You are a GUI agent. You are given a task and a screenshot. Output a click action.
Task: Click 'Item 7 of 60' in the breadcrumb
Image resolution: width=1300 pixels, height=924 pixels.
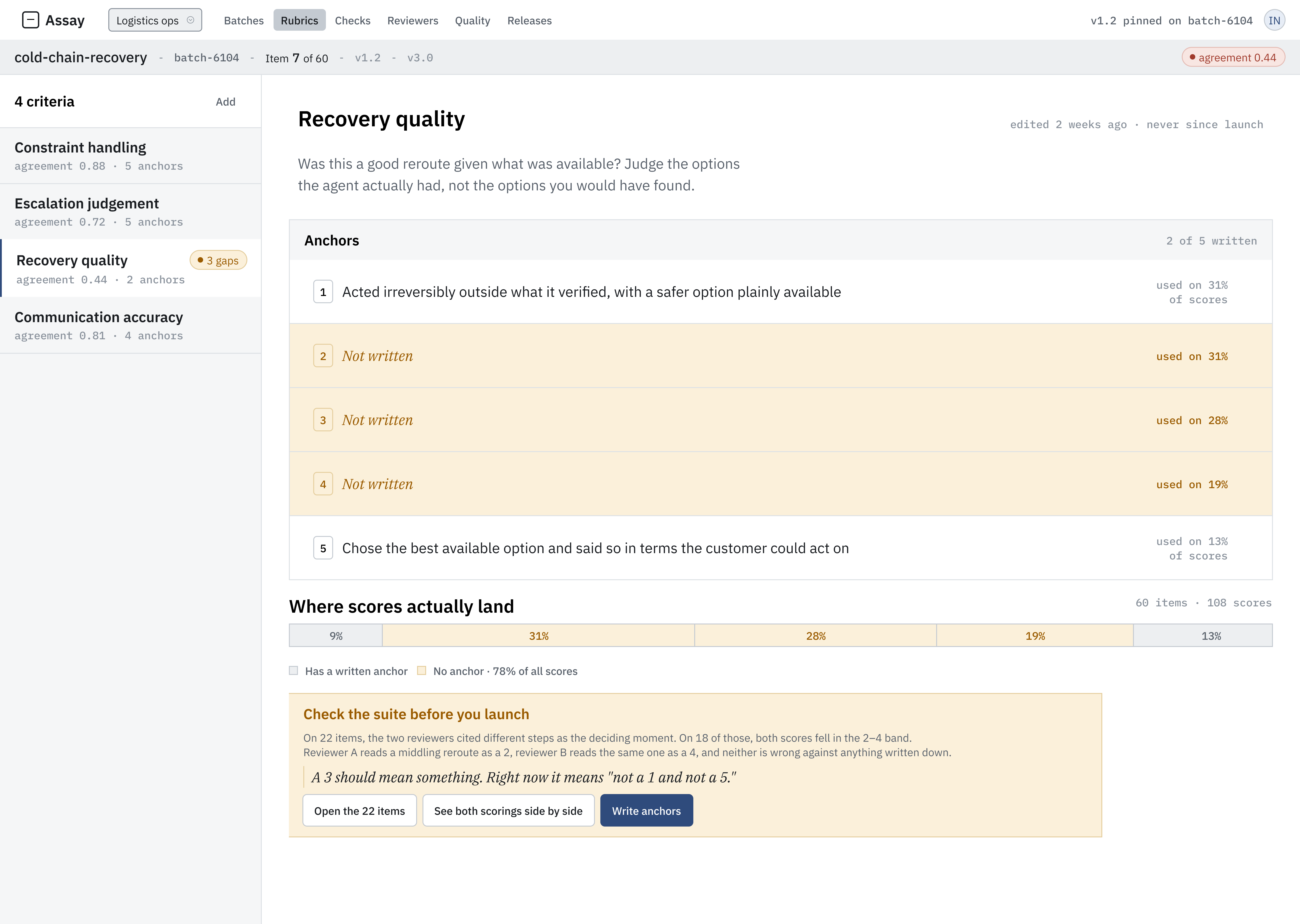coord(297,58)
